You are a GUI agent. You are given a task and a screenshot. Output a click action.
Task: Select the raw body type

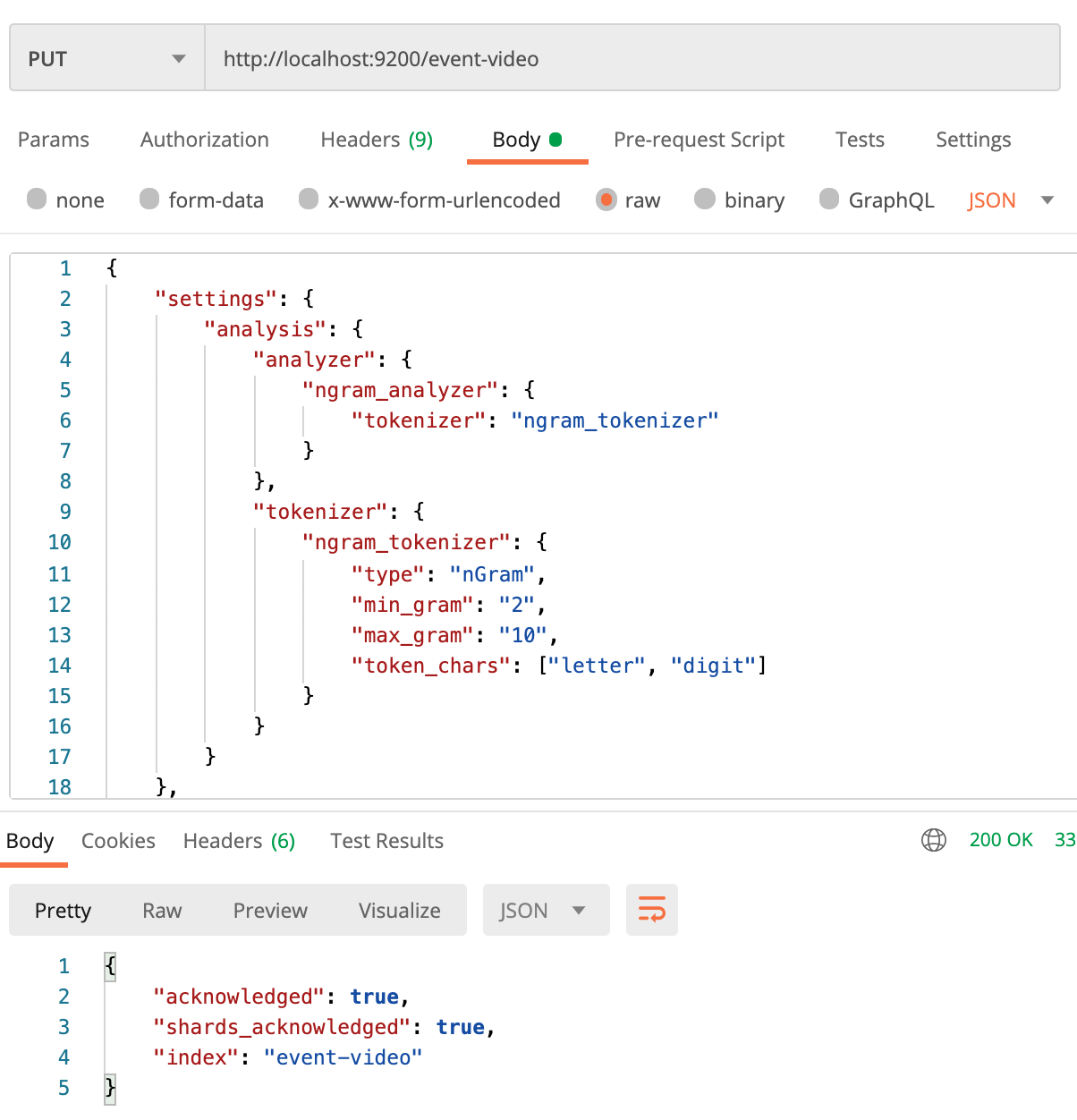coord(606,199)
